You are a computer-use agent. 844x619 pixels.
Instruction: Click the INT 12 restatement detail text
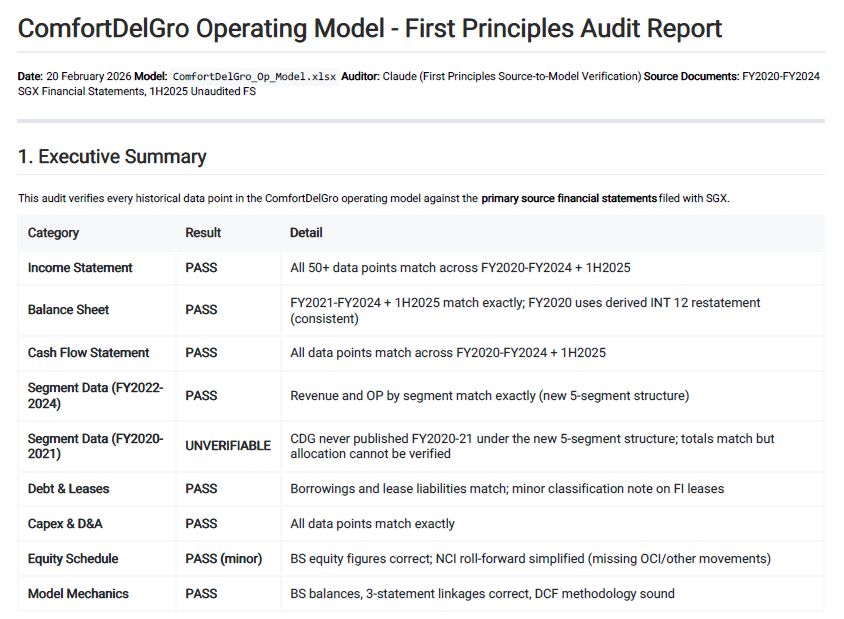click(525, 310)
